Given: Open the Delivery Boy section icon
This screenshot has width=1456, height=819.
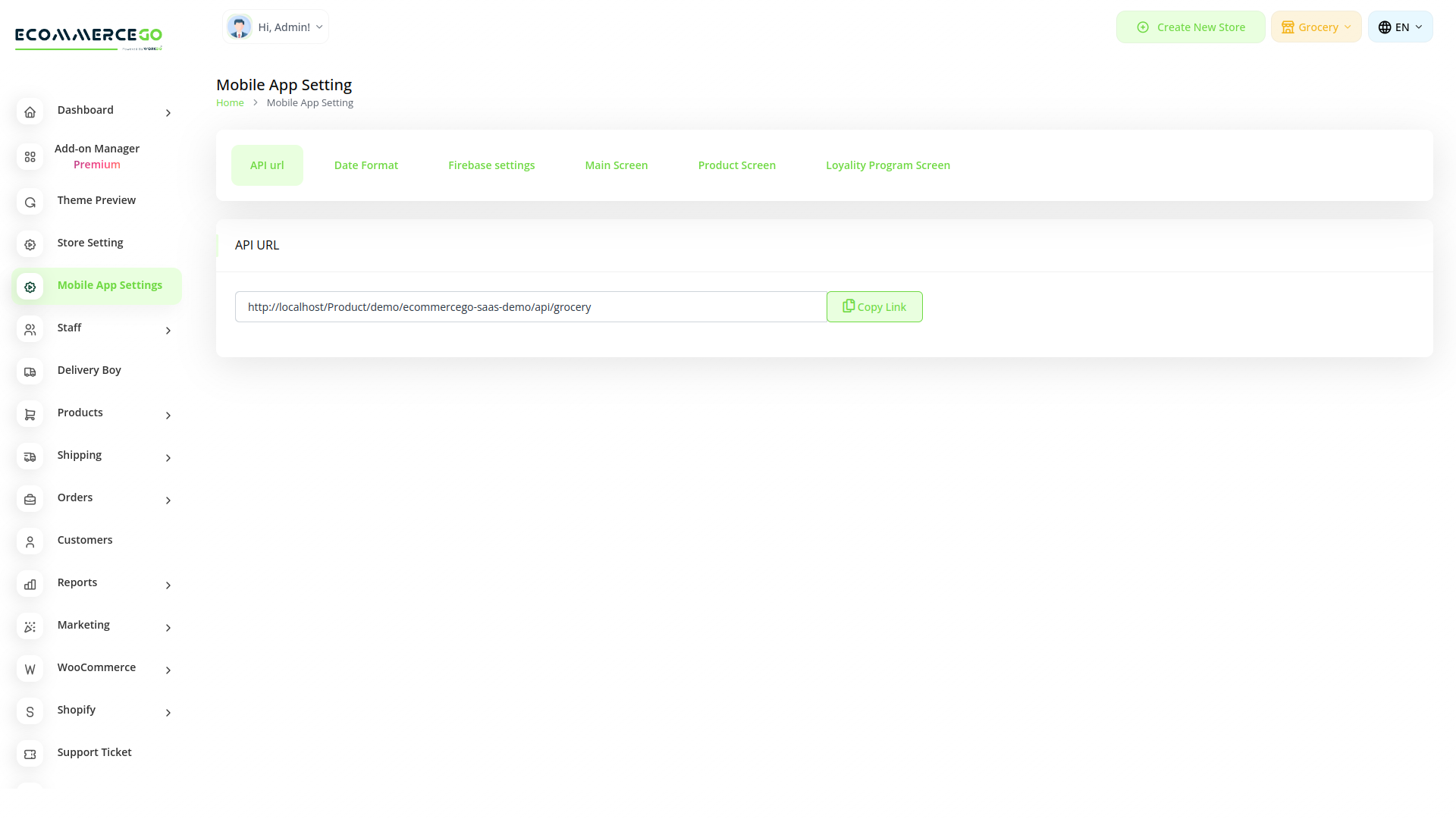Looking at the screenshot, I should (30, 372).
